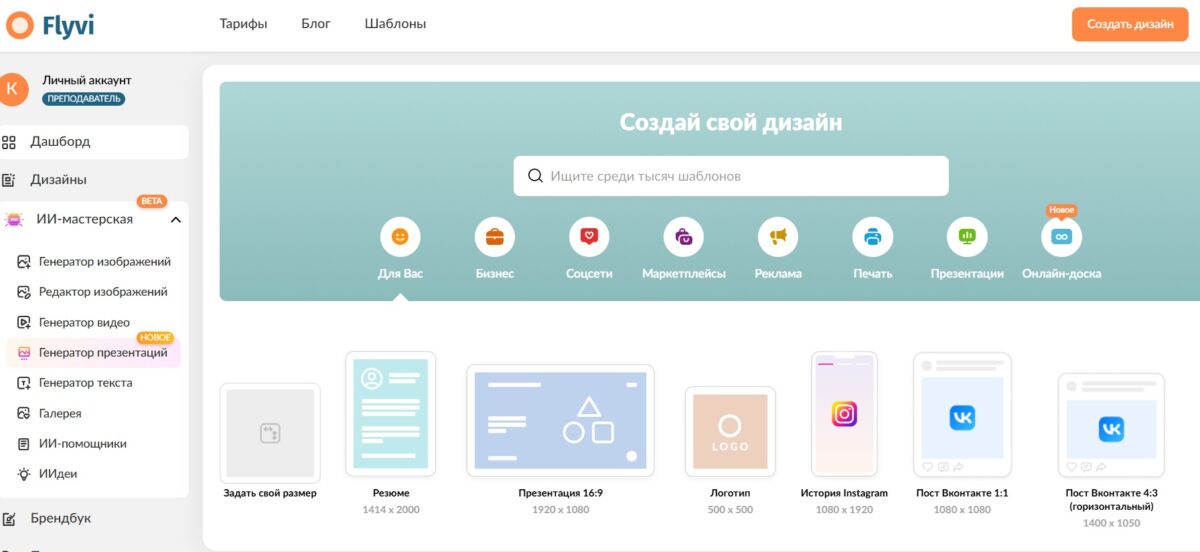Choose the История Instagram thumbnail

tap(844, 414)
